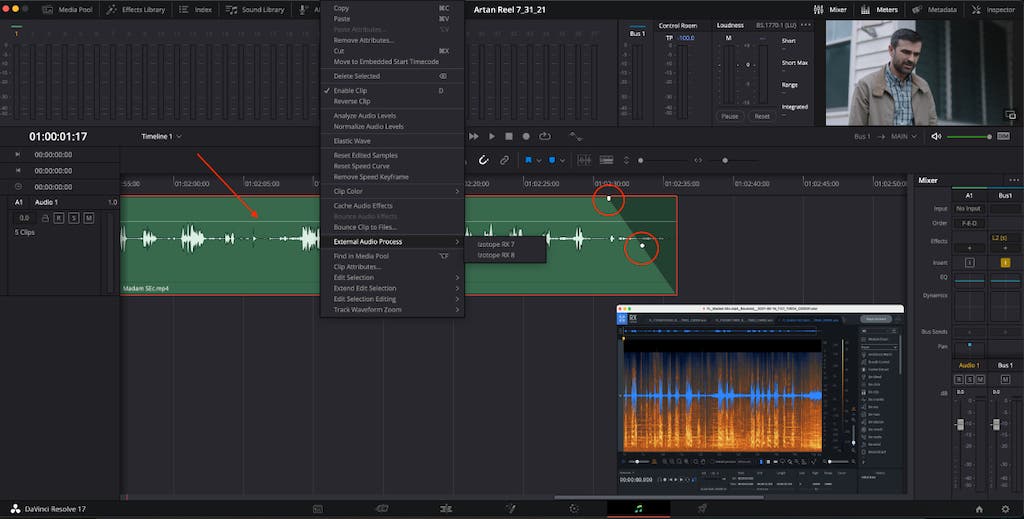
Task: Mute Bus 1 in the Mixer
Action: 1005,379
